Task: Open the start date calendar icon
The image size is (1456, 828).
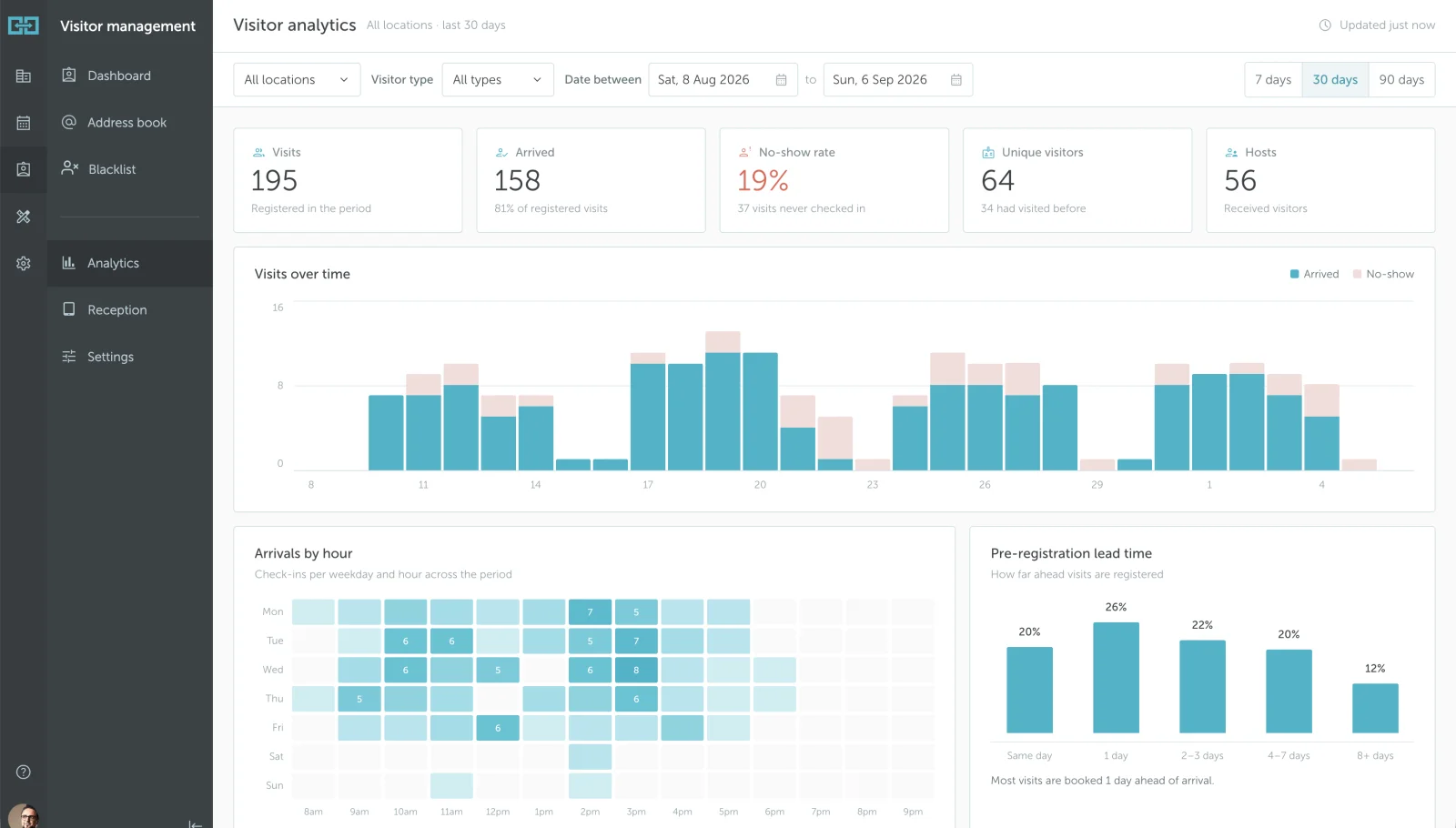Action: 781,80
